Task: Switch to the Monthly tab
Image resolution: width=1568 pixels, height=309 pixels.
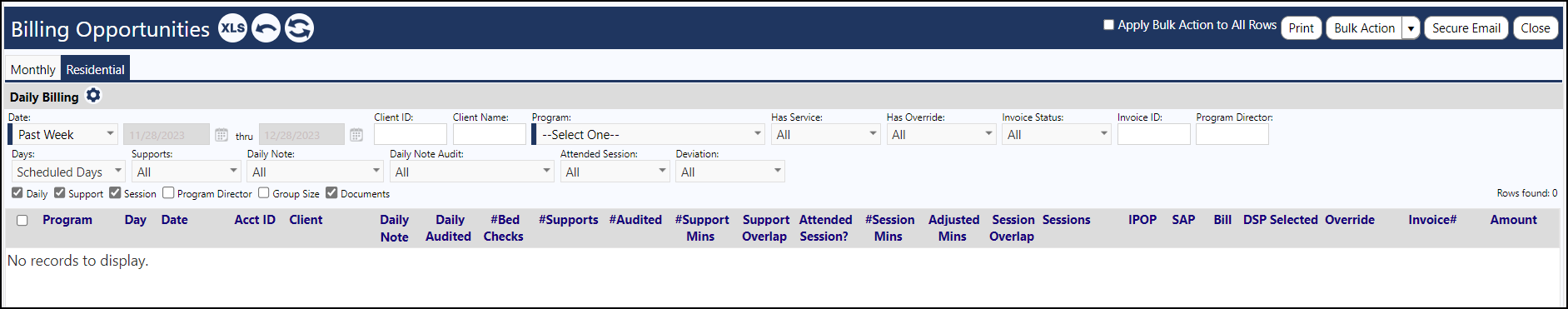Action: point(33,70)
